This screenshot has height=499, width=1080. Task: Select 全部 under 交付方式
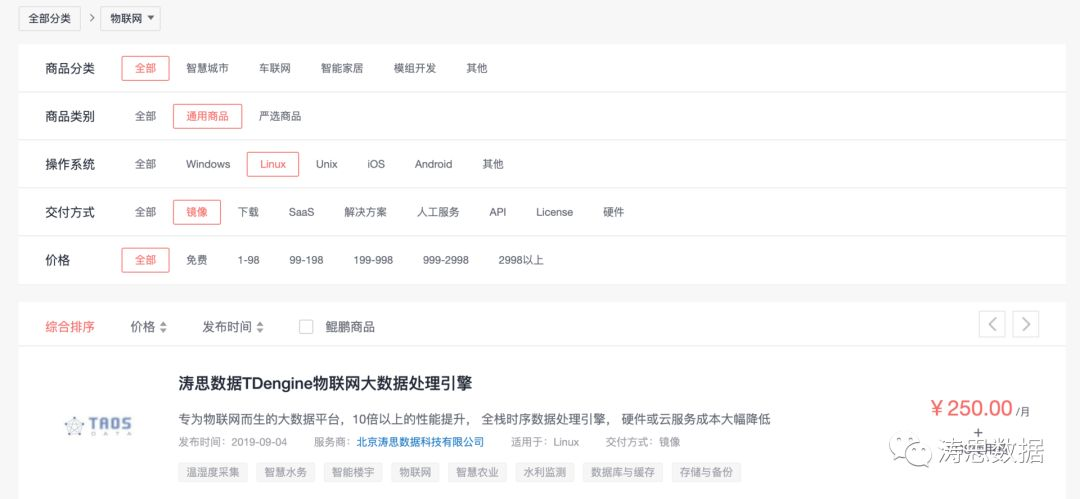[x=145, y=212]
